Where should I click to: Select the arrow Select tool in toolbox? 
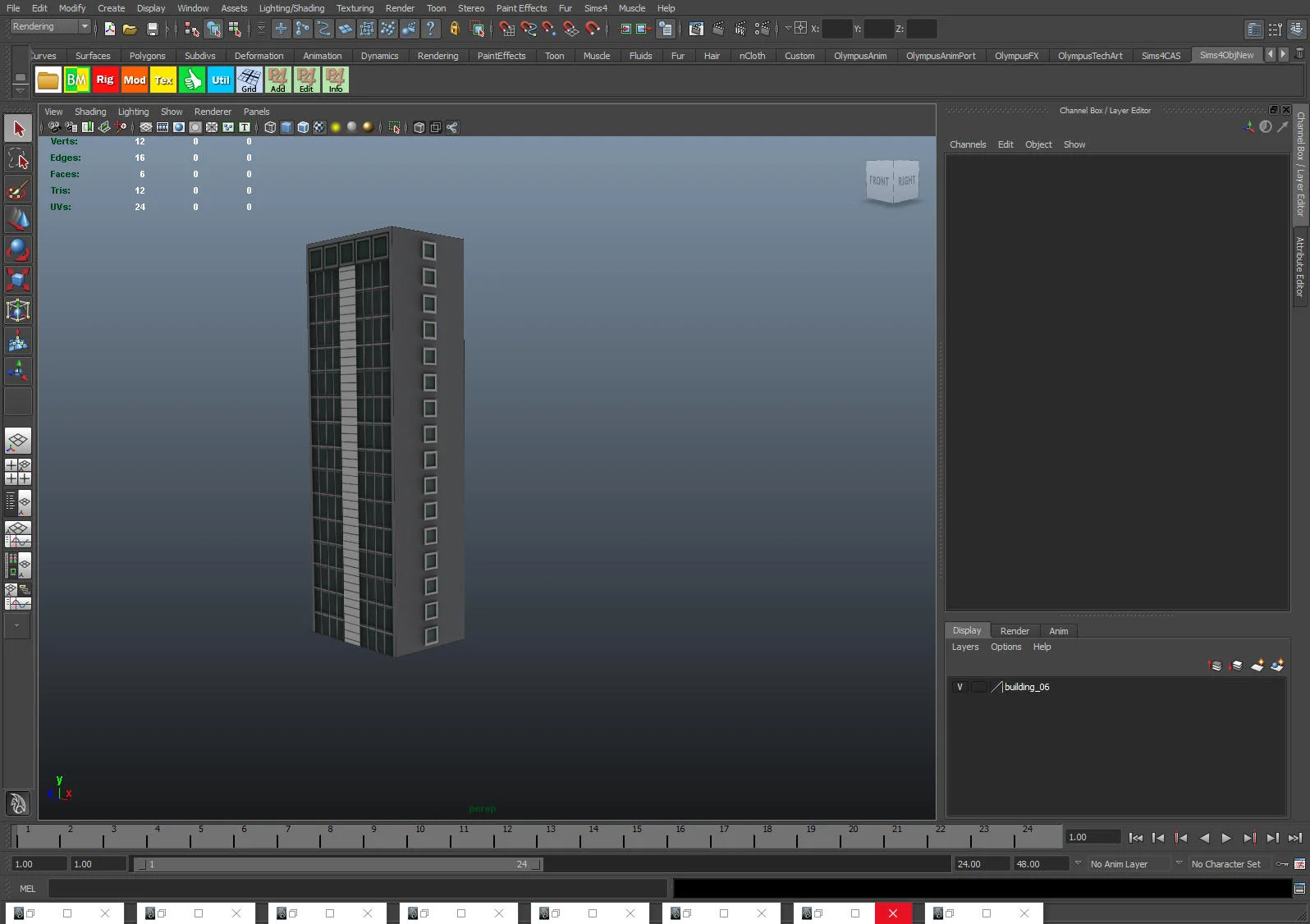pyautogui.click(x=18, y=128)
